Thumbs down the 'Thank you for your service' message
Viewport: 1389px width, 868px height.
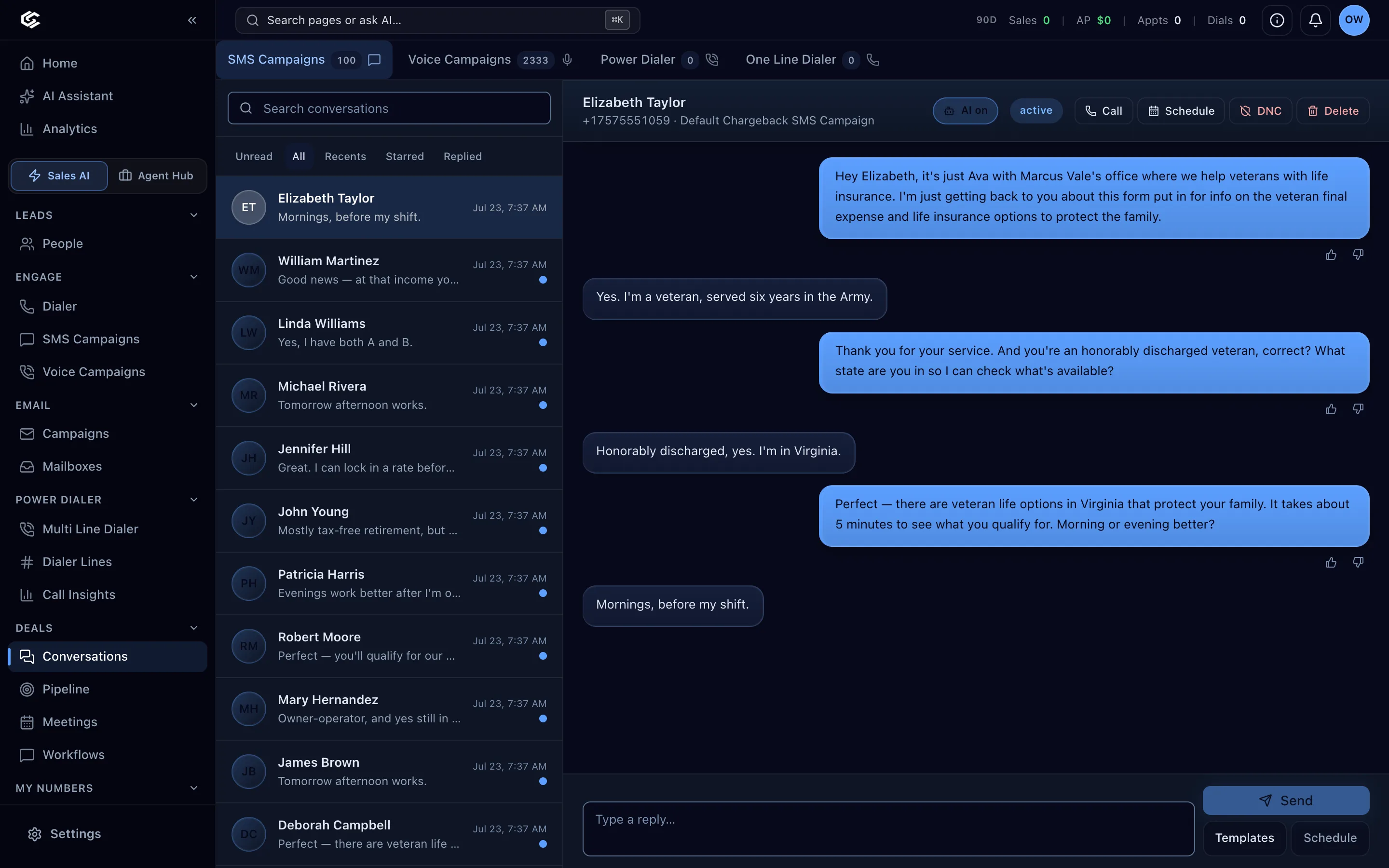(1358, 409)
